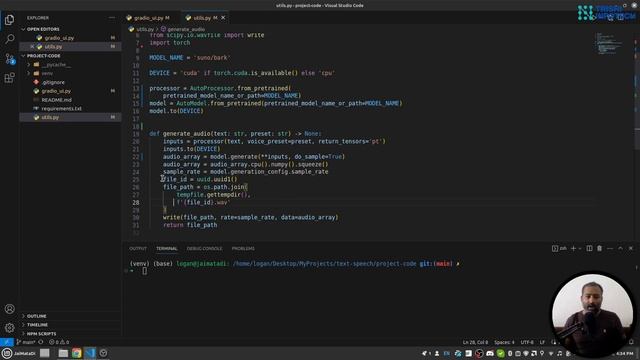Close the terminal panel
The height and width of the screenshot is (360, 640).
pyautogui.click(x=631, y=248)
